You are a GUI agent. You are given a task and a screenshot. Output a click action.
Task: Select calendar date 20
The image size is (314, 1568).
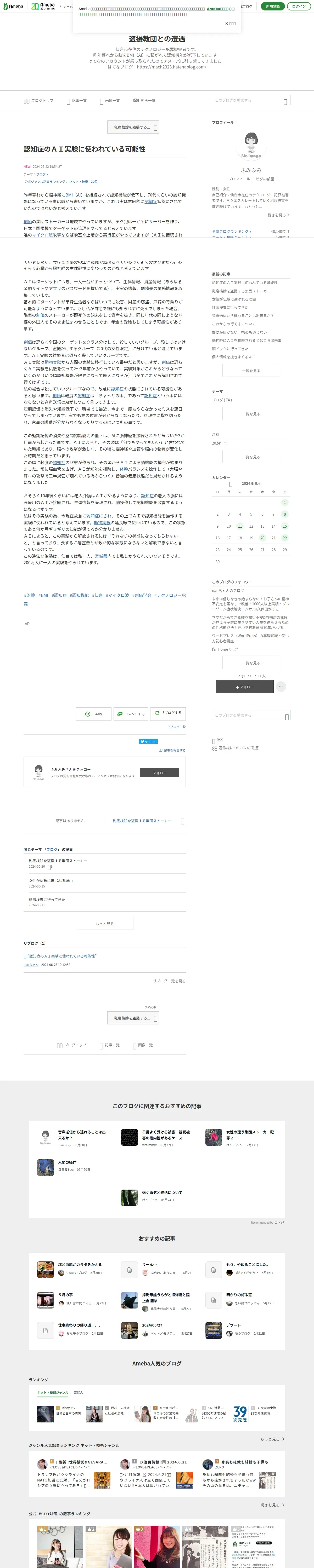tap(262, 538)
